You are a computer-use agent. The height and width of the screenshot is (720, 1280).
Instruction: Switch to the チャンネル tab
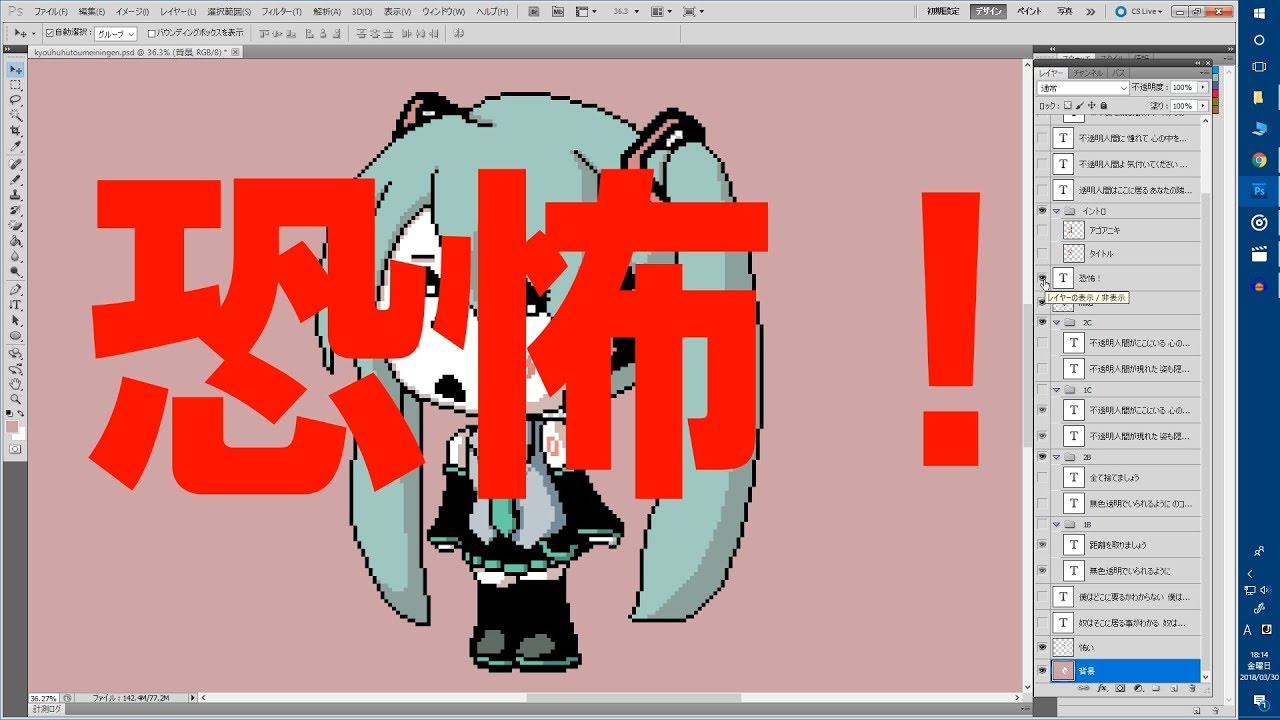coord(1088,73)
